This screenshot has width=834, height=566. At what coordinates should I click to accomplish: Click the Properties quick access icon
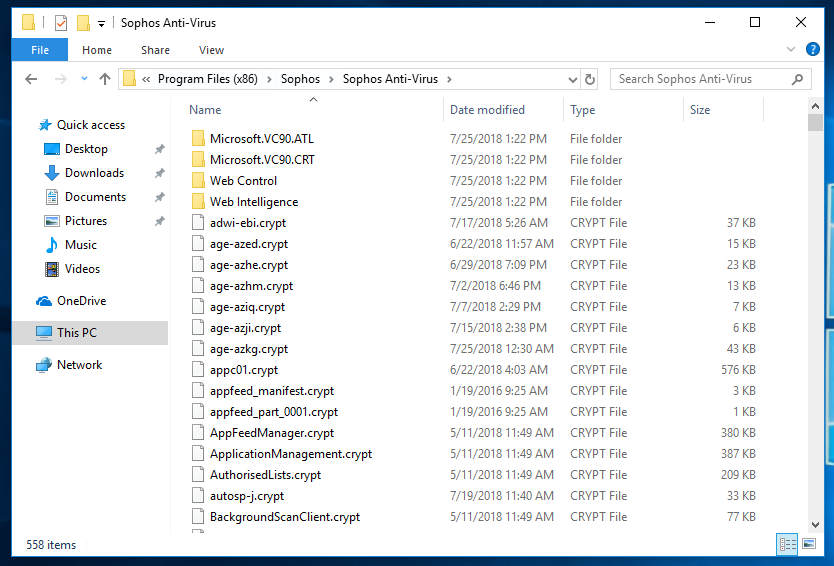click(x=61, y=23)
